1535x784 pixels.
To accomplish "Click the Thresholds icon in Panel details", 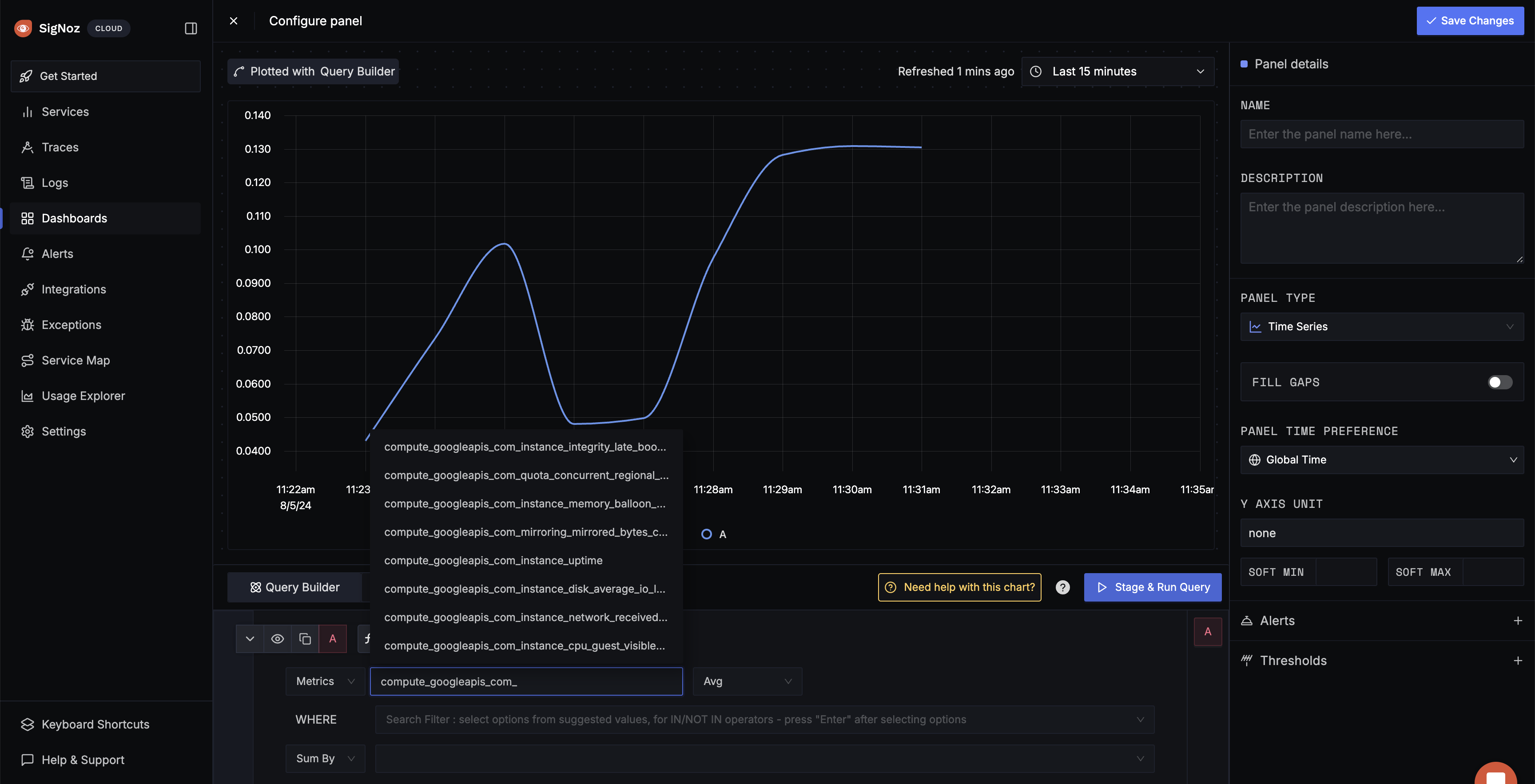I will (x=1247, y=660).
